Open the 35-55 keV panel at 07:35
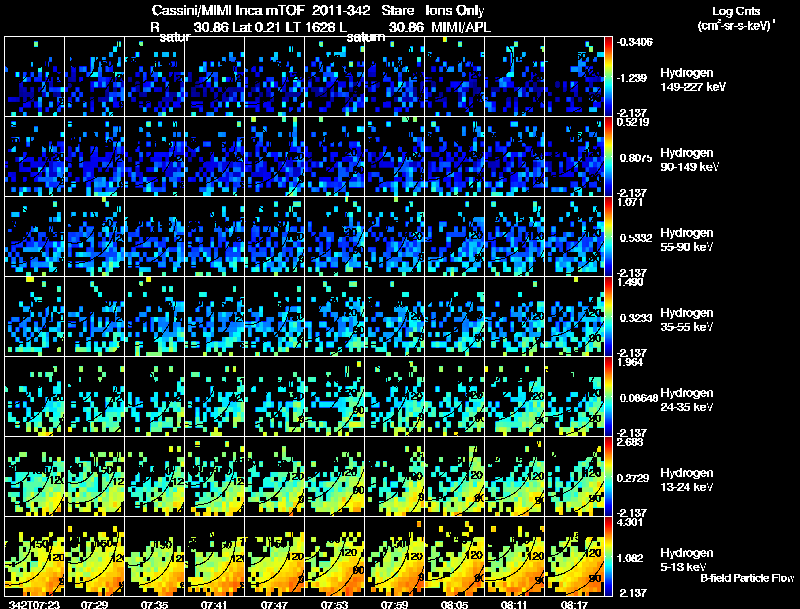Screen dimensions: 800x609 point(155,317)
